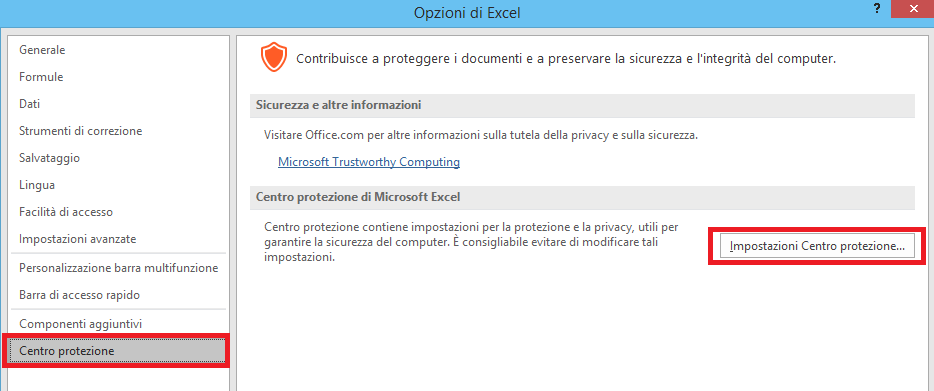Open the Dati settings section
Screen dimensions: 934x391
point(30,104)
